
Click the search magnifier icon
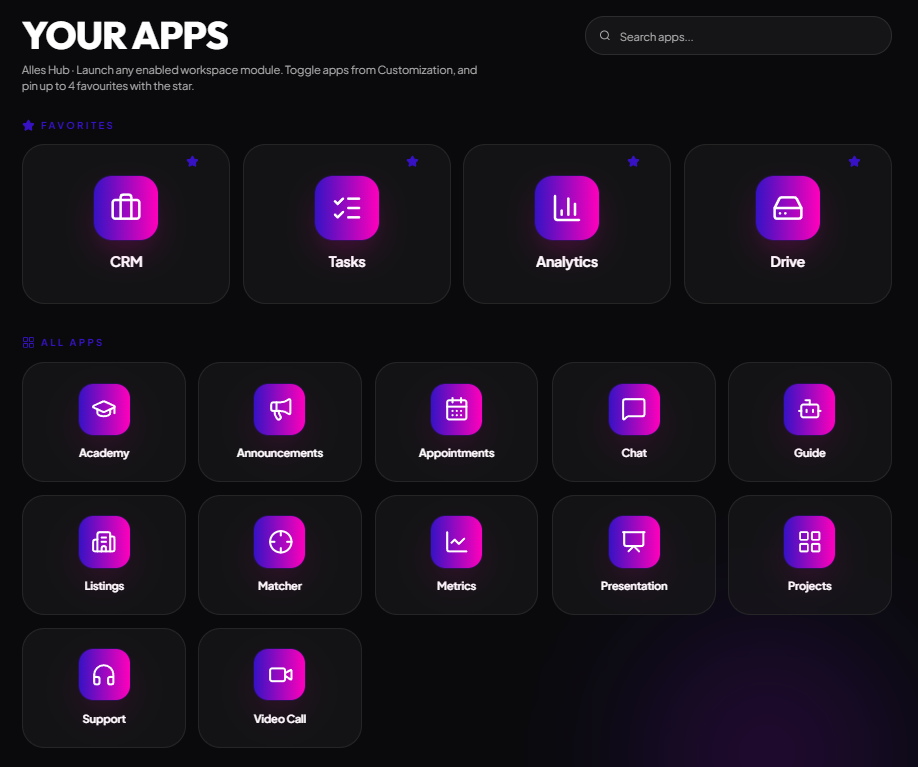[605, 36]
